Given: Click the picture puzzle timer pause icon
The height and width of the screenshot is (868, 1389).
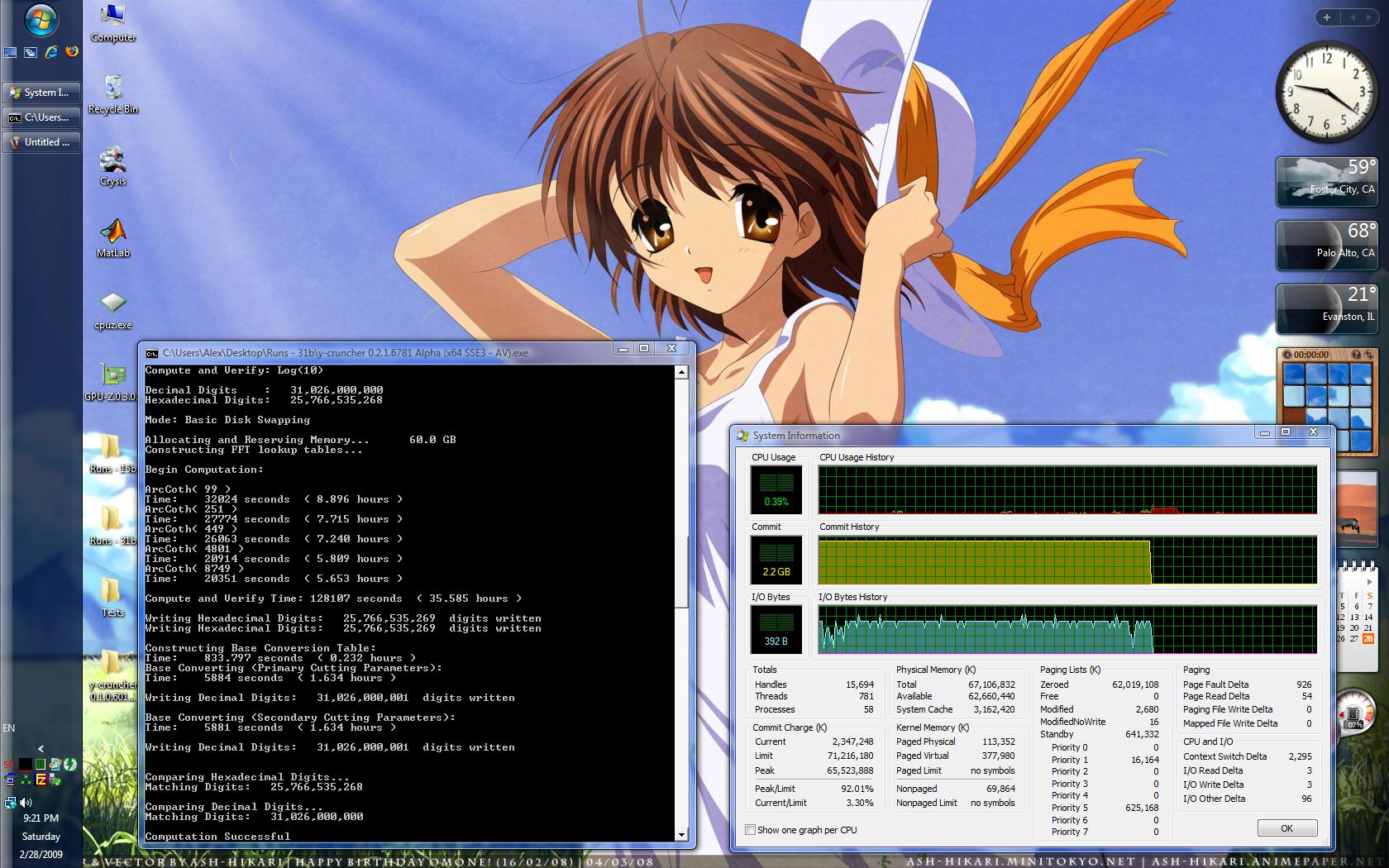Looking at the screenshot, I should tap(1286, 355).
